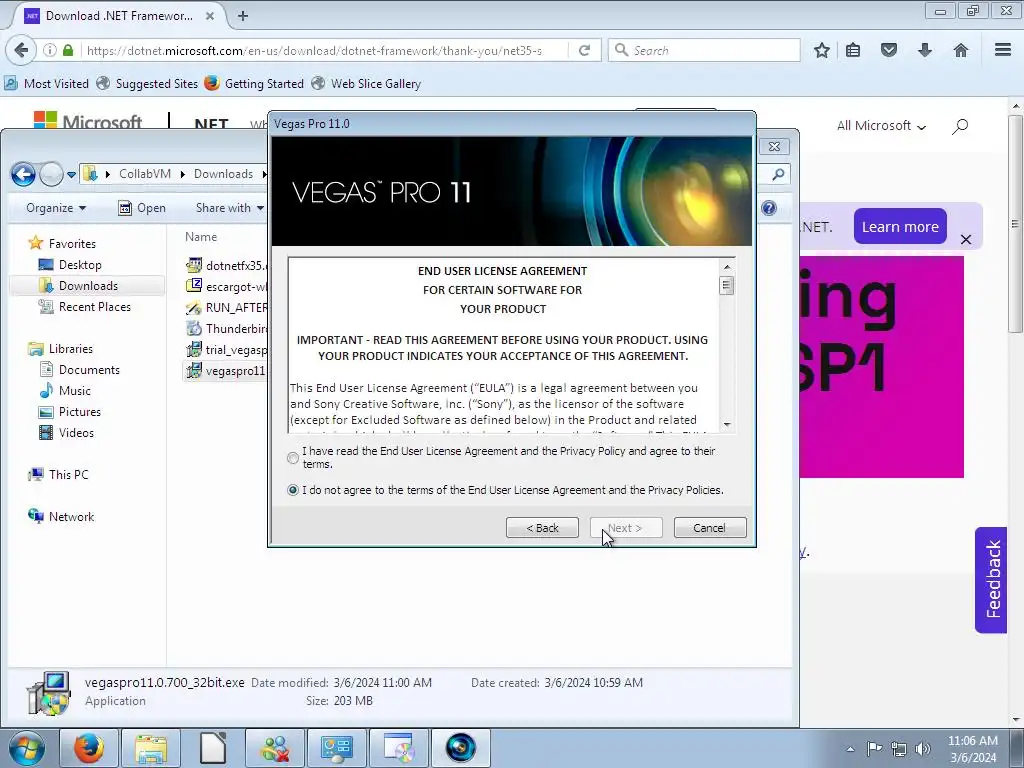Select the 'I have read the EULA' agree radio button
This screenshot has width=1024, height=768.
click(x=293, y=458)
